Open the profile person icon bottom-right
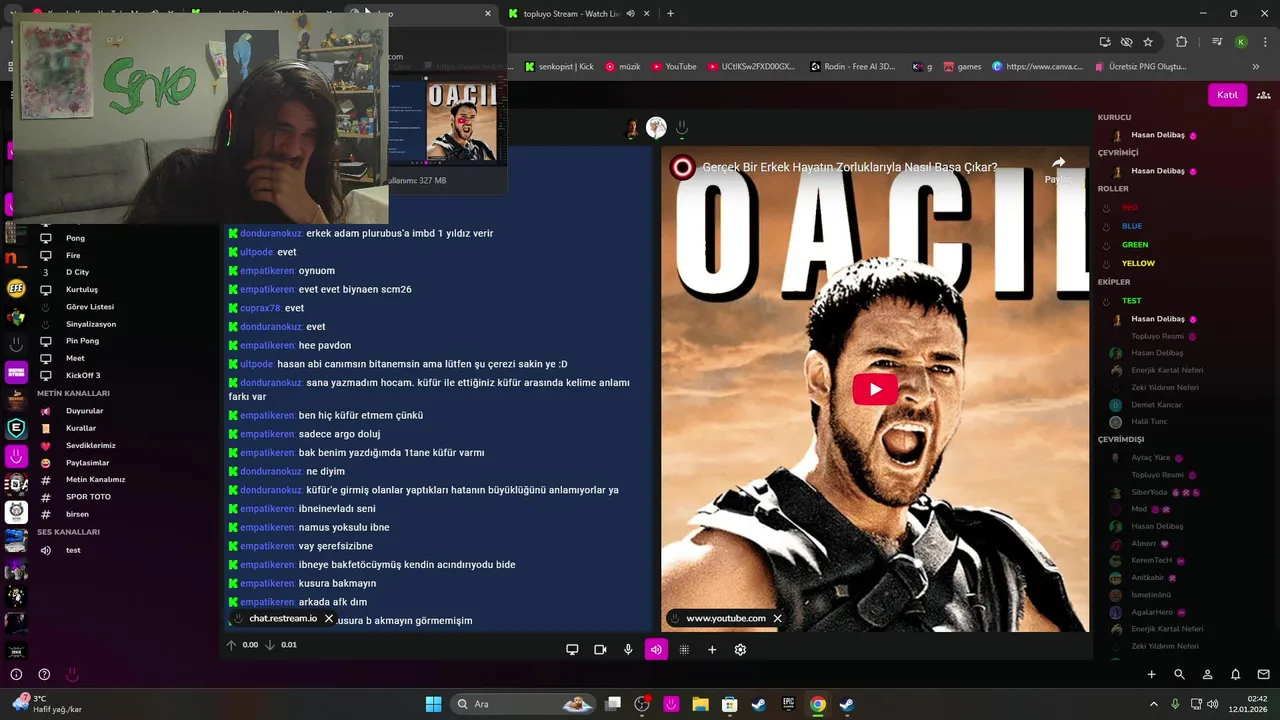1280x720 pixels. (x=1207, y=674)
